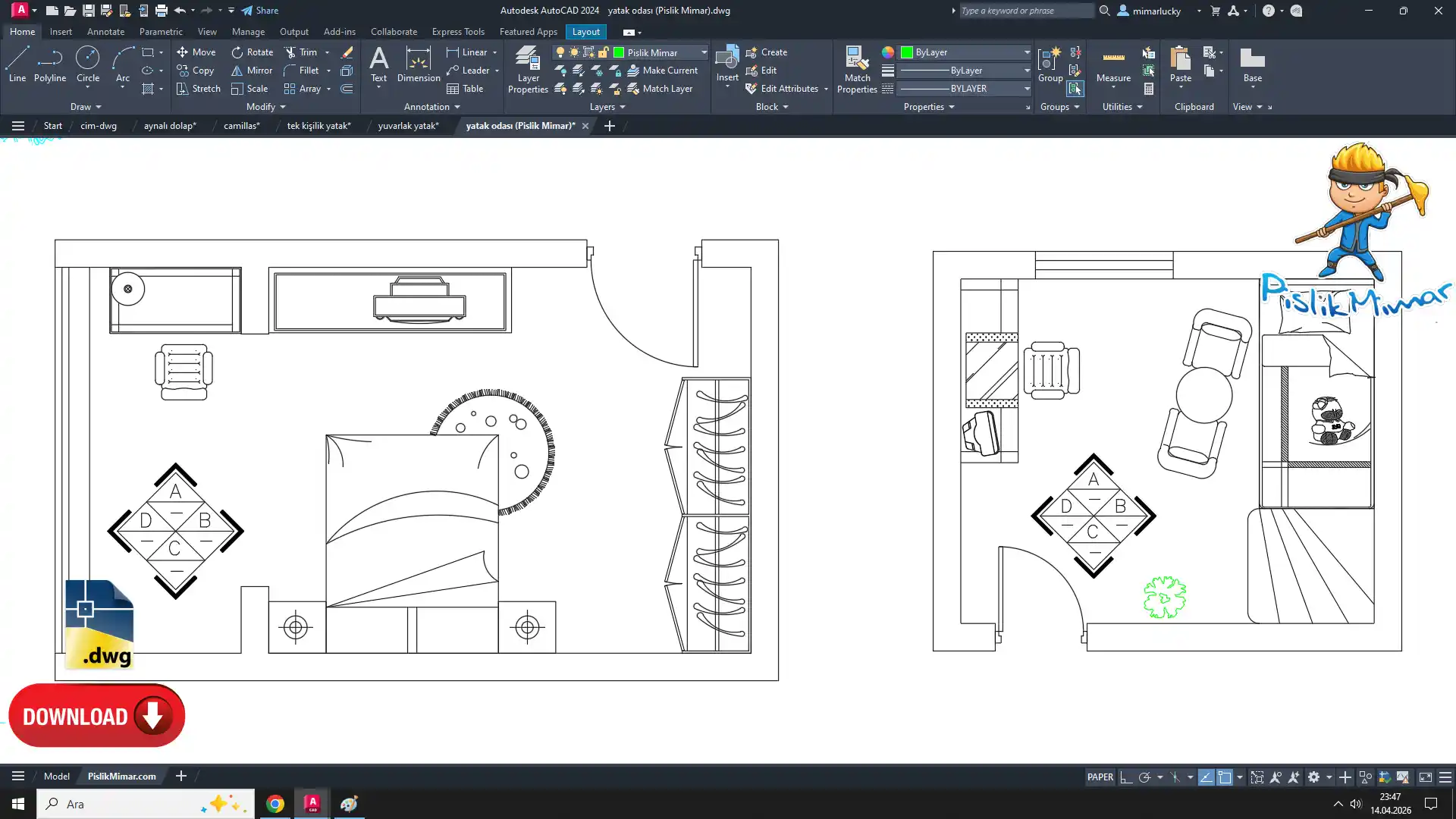Click the keyword search input field
The height and width of the screenshot is (819, 1456).
pos(1025,11)
